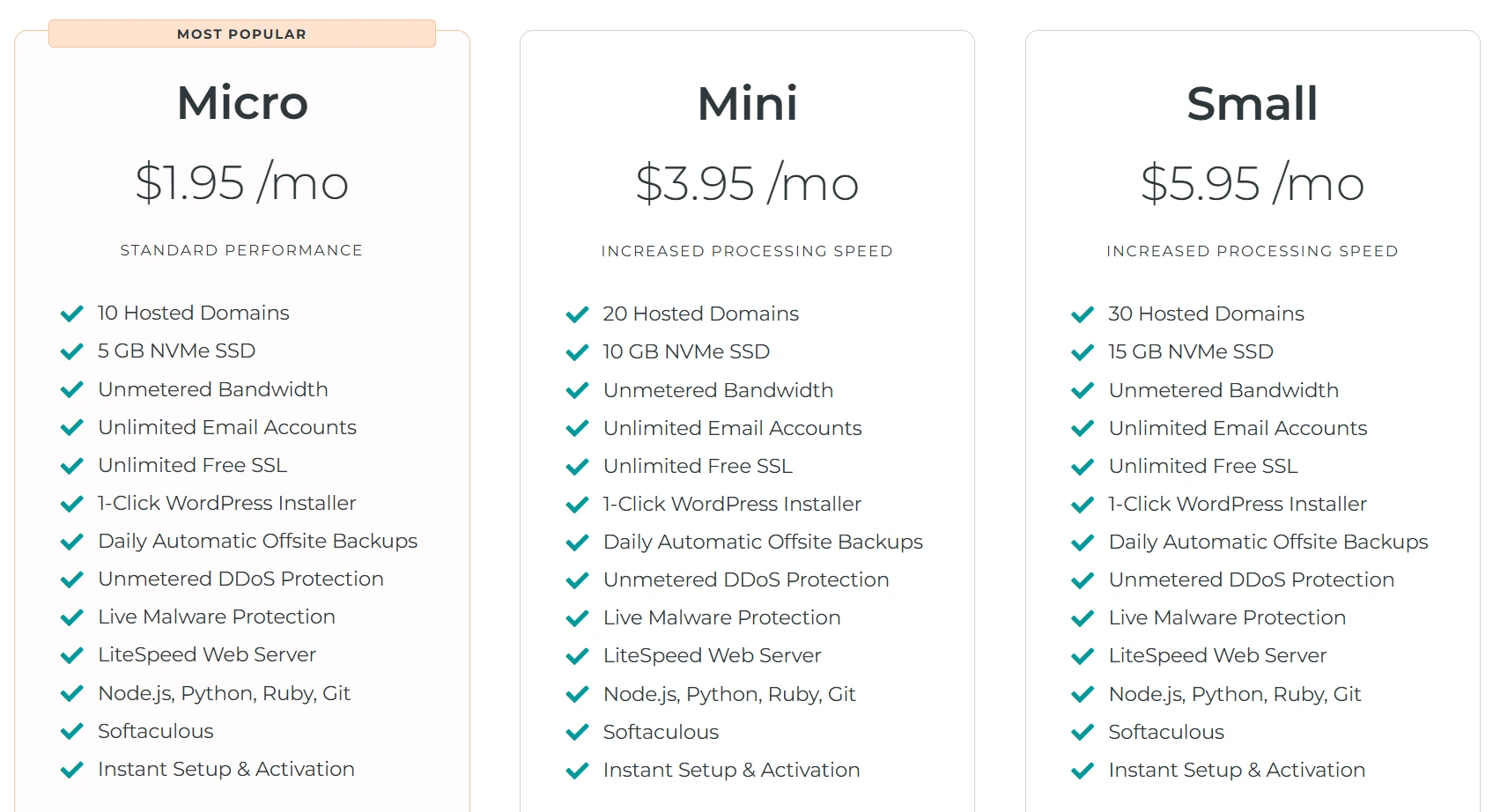Click the $5.95 /mo price
Image resolution: width=1493 pixels, height=812 pixels.
tap(1252, 184)
